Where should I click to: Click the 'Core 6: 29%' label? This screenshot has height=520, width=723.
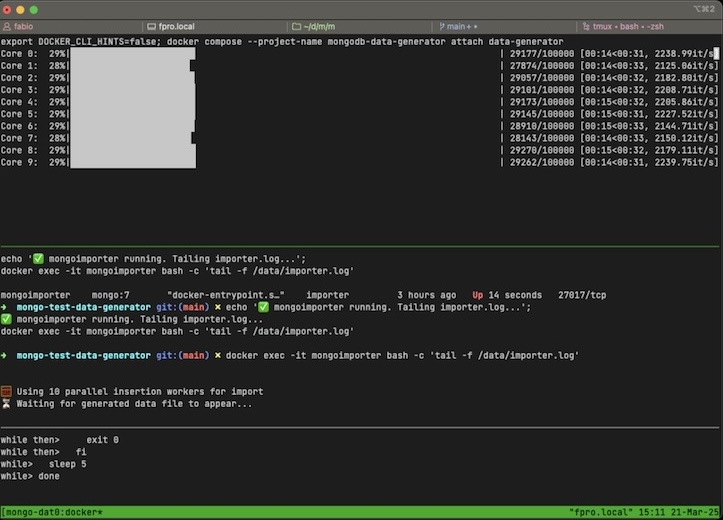click(33, 126)
